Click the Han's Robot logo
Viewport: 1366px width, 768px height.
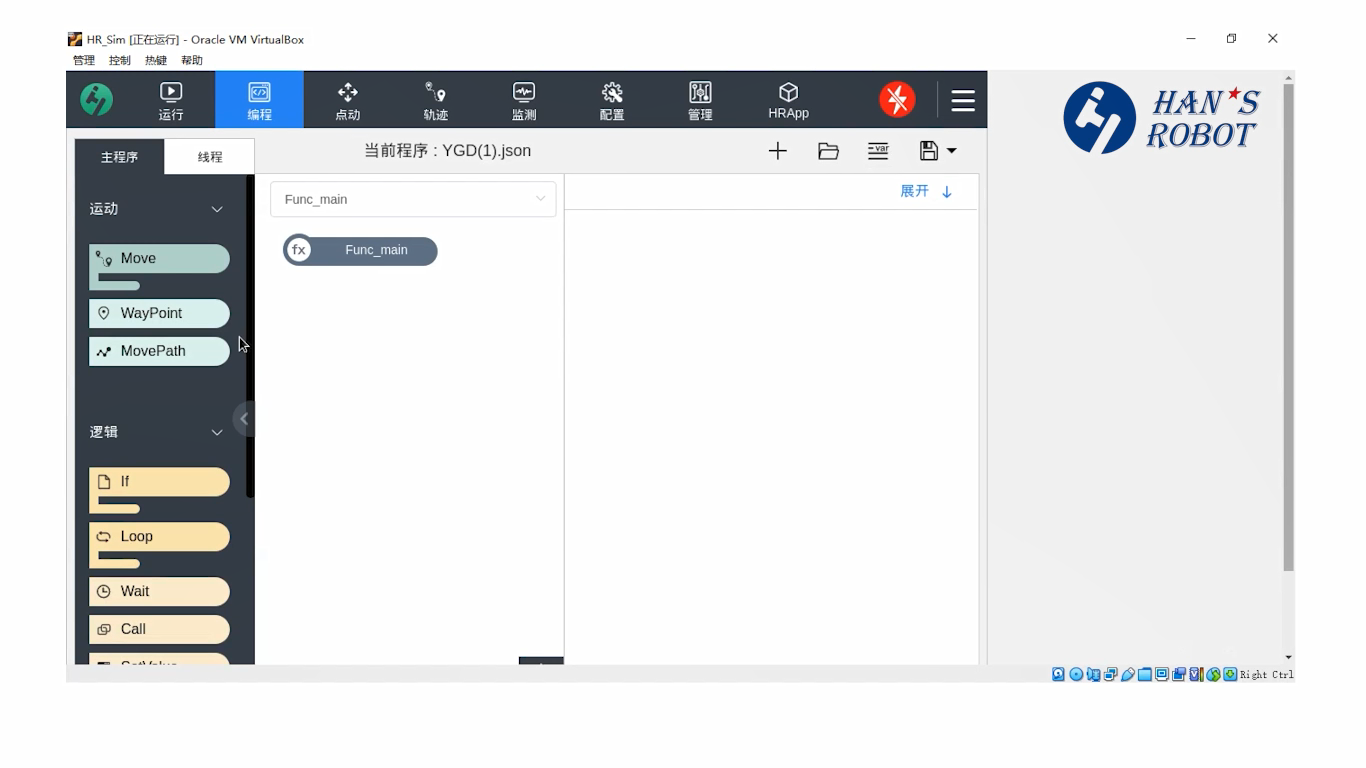coord(1161,118)
